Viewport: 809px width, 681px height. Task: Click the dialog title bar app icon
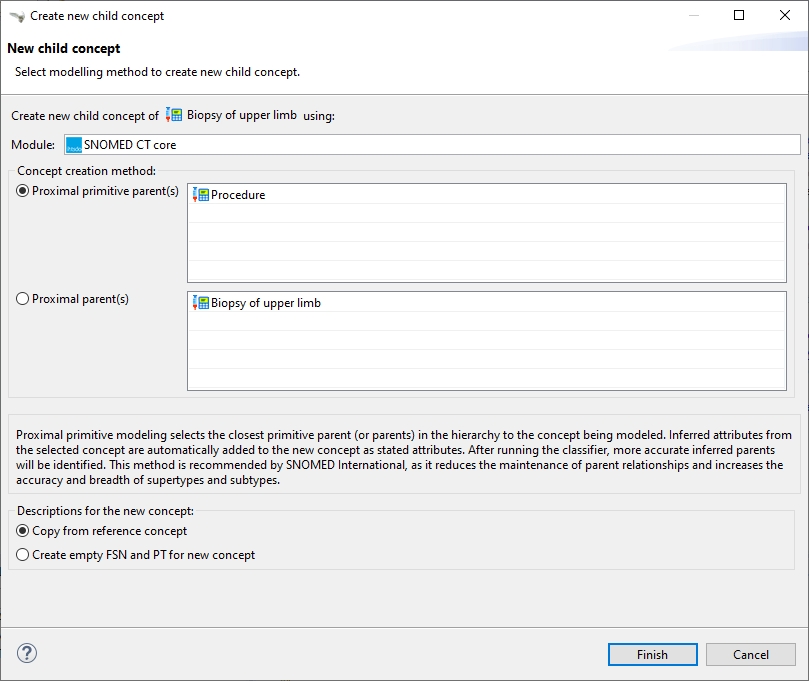[x=16, y=16]
